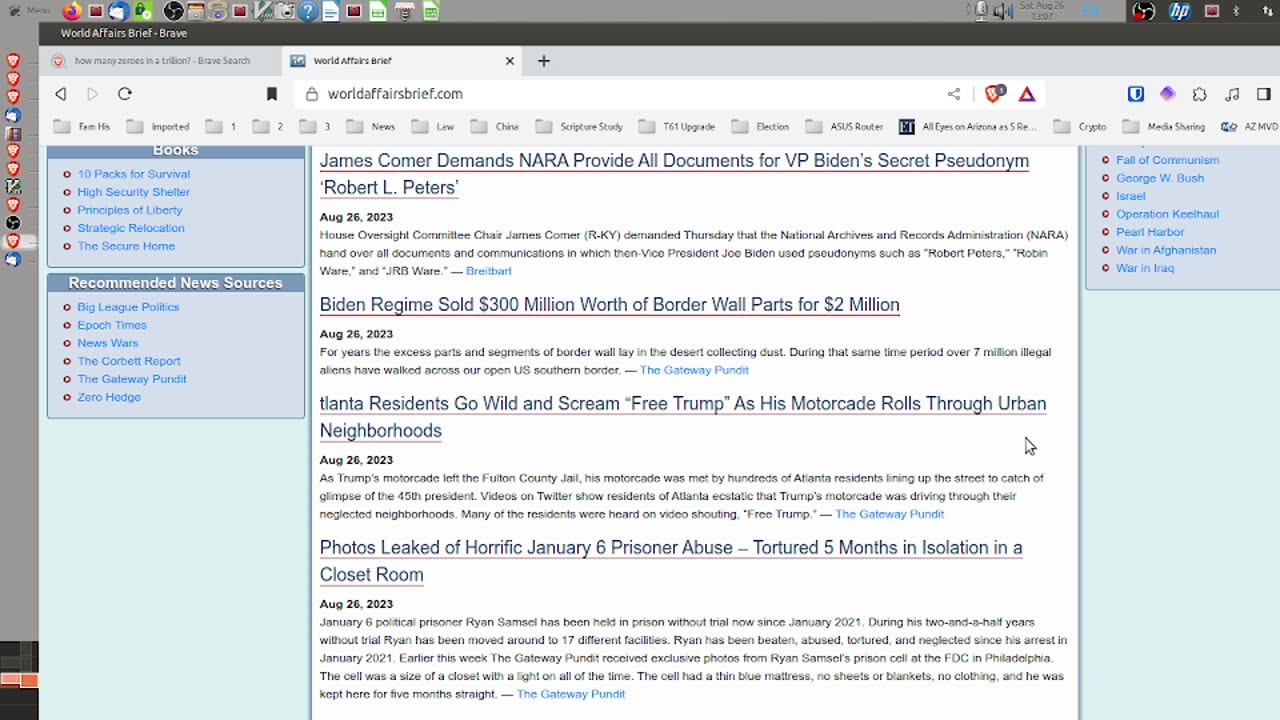Visit Big League Politics news source
The image size is (1280, 720).
(x=128, y=307)
